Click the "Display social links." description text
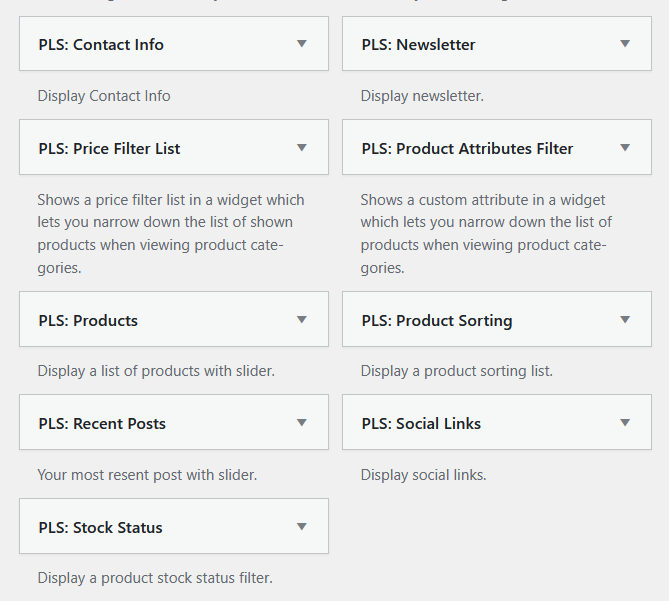Screen dimensions: 669x601 (x=423, y=475)
